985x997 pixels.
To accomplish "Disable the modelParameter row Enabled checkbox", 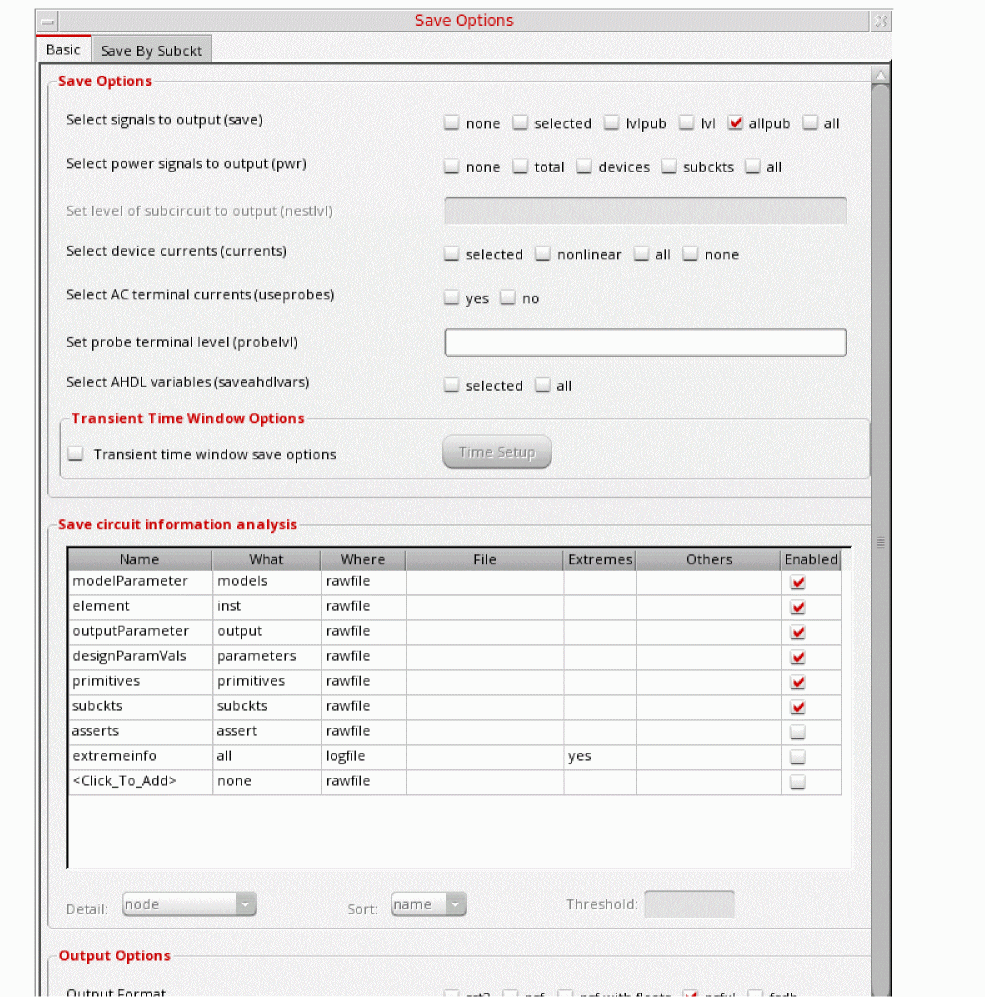I will click(x=797, y=582).
